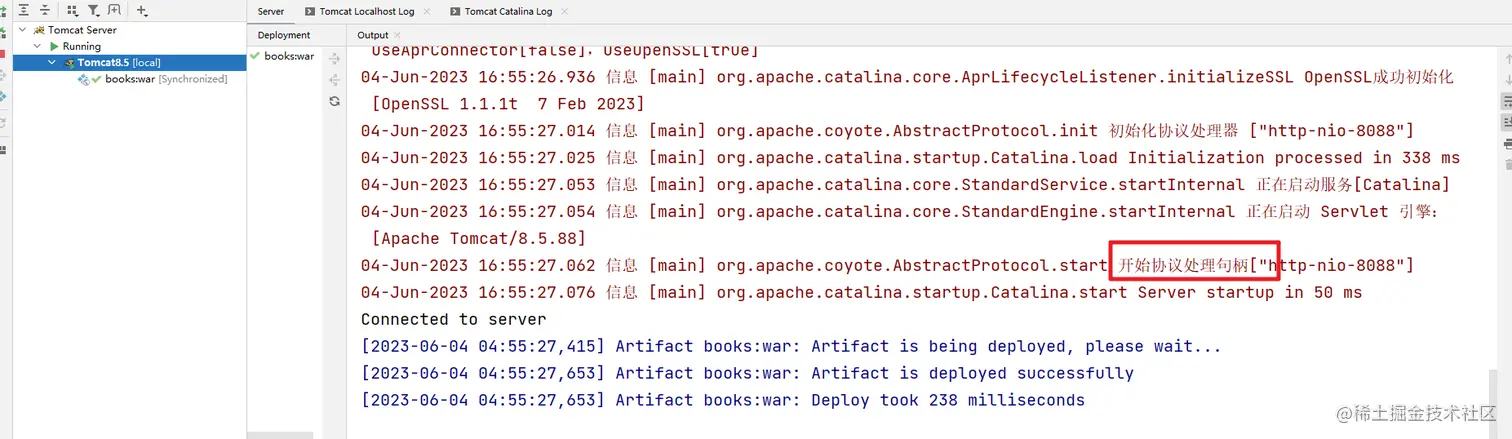Select books:war in the Deployment list
Screen dimensions: 1512x439
click(x=289, y=56)
